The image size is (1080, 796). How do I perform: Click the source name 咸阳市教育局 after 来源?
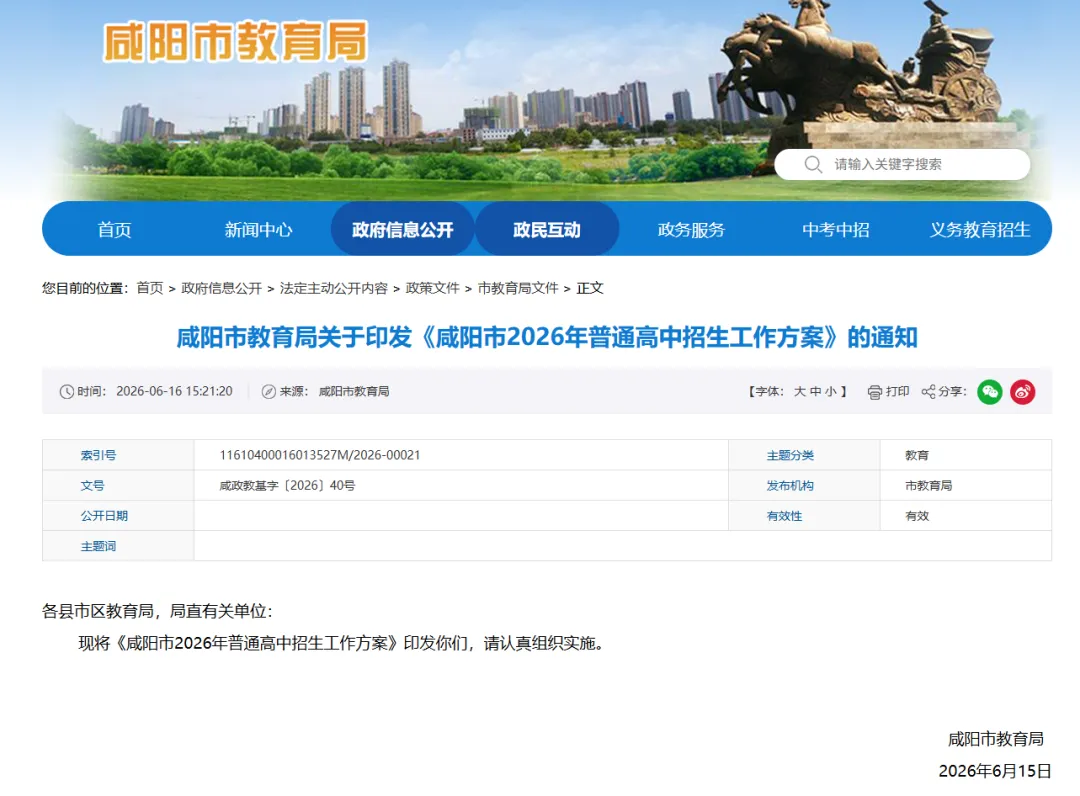[x=354, y=391]
